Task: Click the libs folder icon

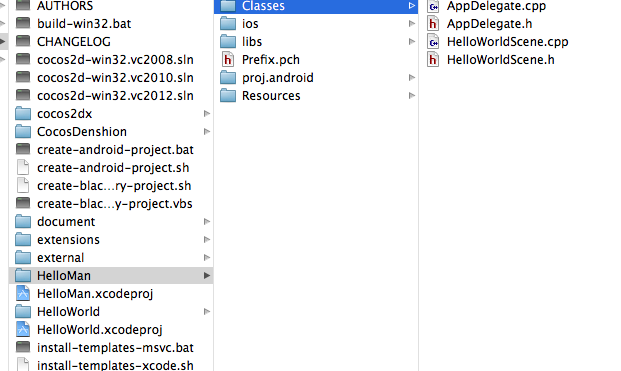Action: coord(228,41)
